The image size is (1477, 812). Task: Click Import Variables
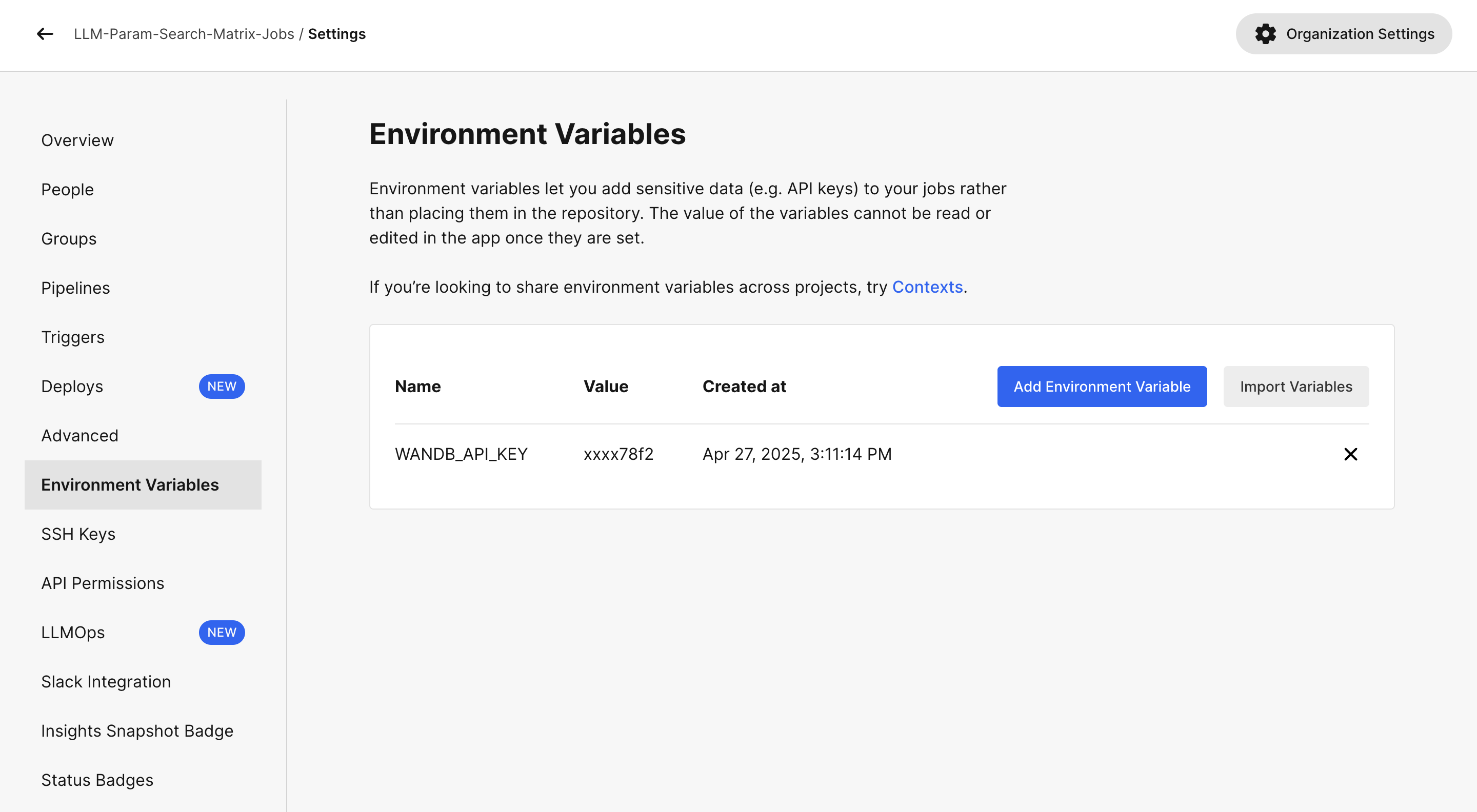coord(1296,386)
